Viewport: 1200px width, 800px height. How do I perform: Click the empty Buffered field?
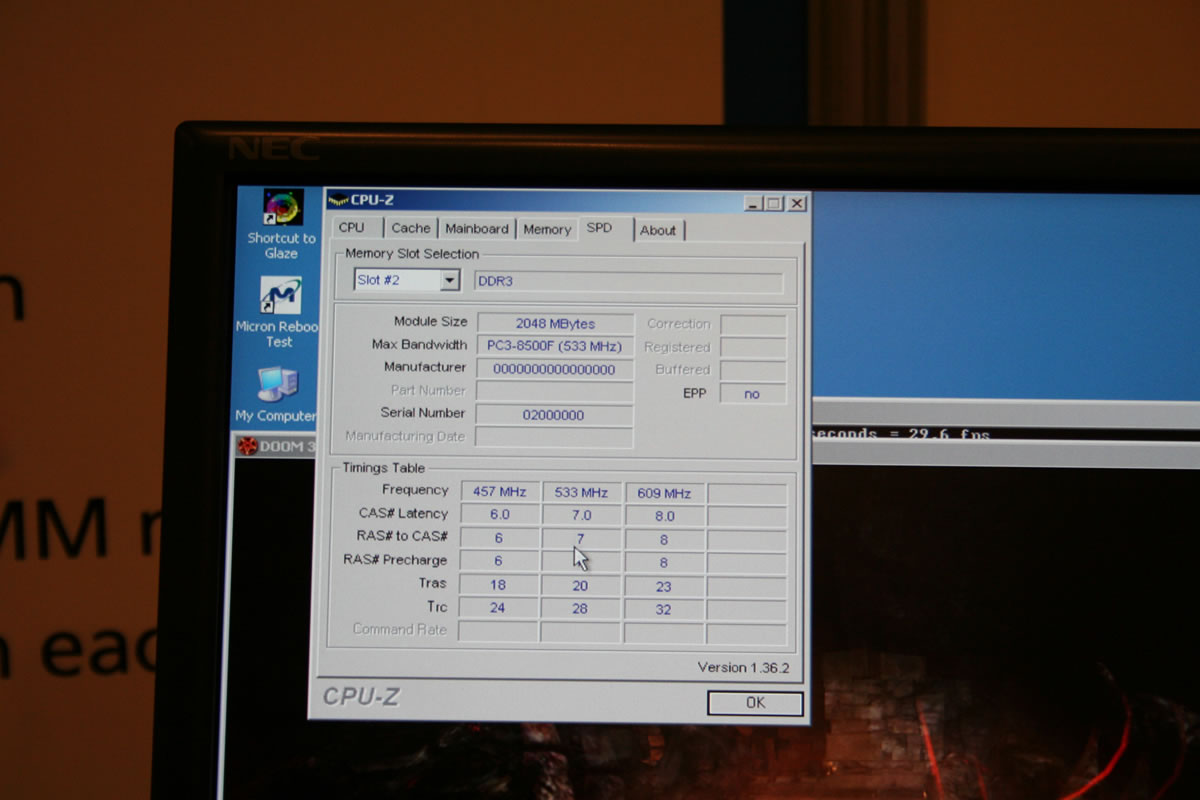(753, 371)
